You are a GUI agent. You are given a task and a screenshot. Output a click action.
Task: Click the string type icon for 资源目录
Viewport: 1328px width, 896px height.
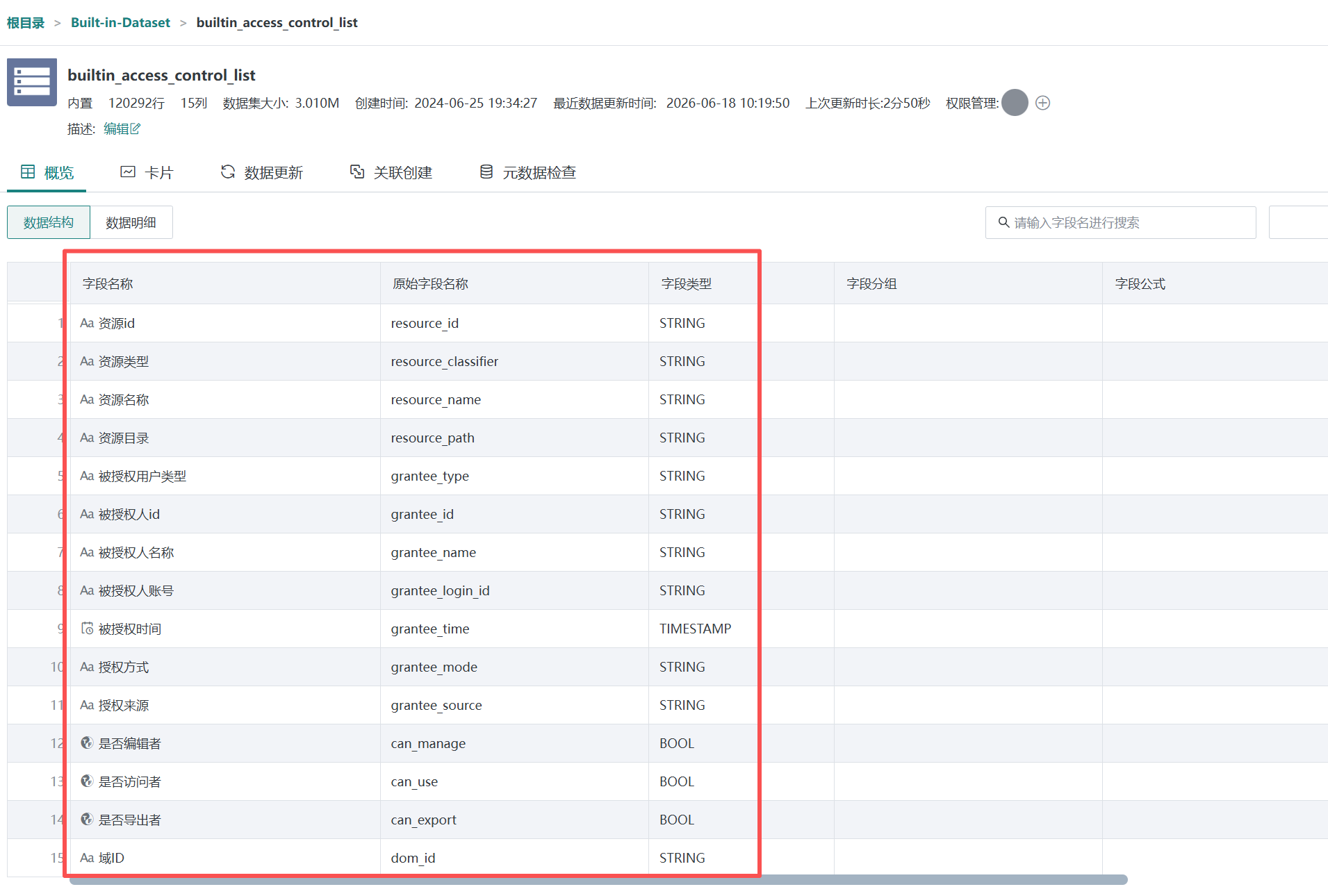click(x=87, y=438)
